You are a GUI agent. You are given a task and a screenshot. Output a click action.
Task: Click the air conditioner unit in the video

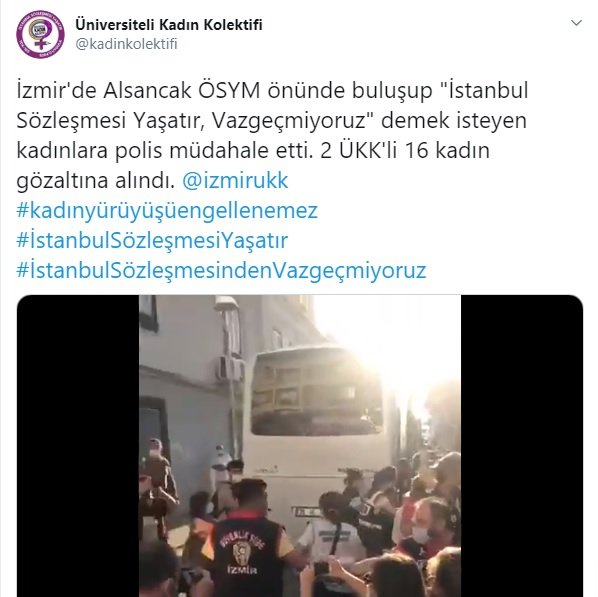[x=230, y=368]
